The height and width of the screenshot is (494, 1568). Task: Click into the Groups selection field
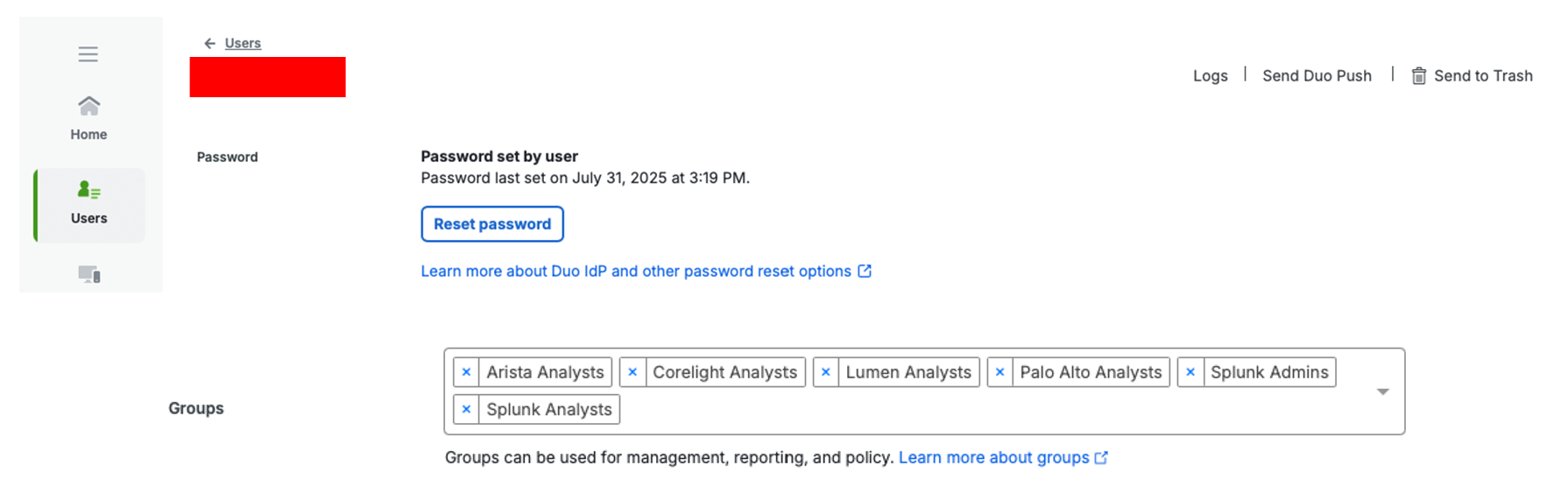click(x=924, y=392)
